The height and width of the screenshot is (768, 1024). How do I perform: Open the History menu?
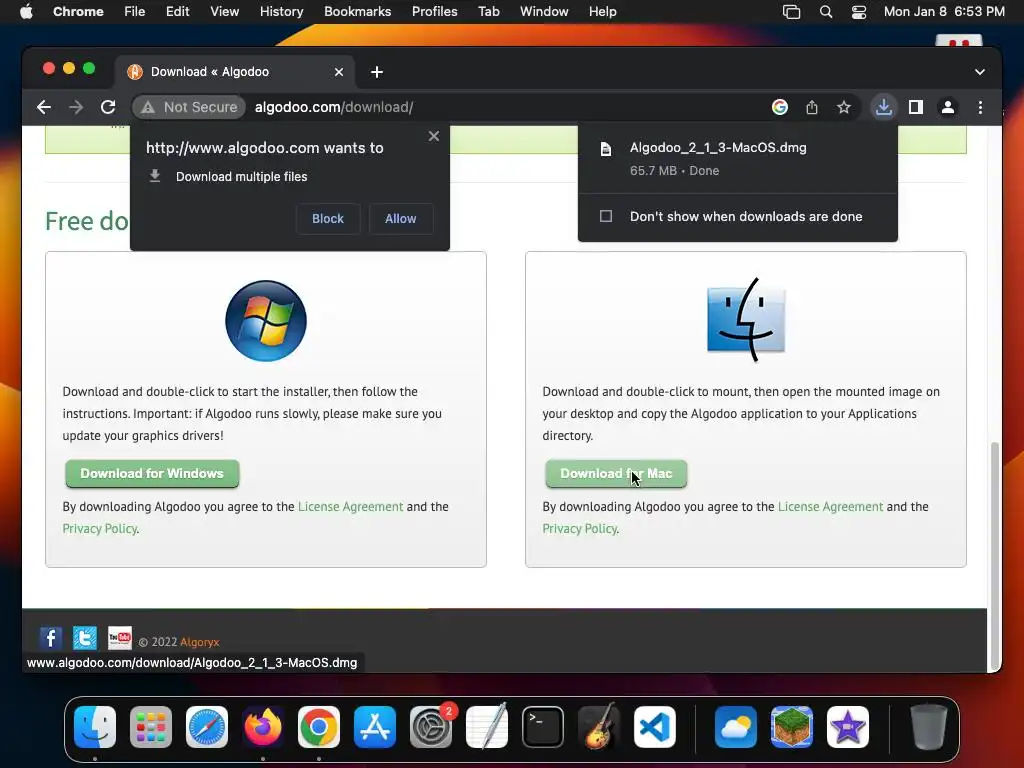[x=281, y=12]
